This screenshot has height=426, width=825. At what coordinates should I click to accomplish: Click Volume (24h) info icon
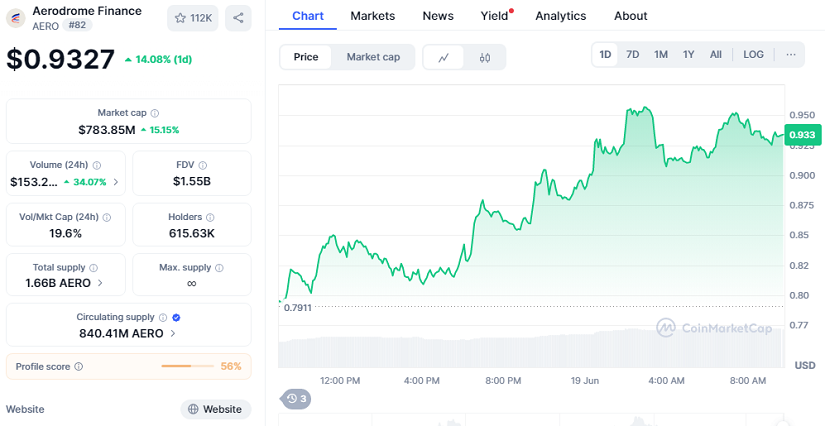pyautogui.click(x=97, y=165)
